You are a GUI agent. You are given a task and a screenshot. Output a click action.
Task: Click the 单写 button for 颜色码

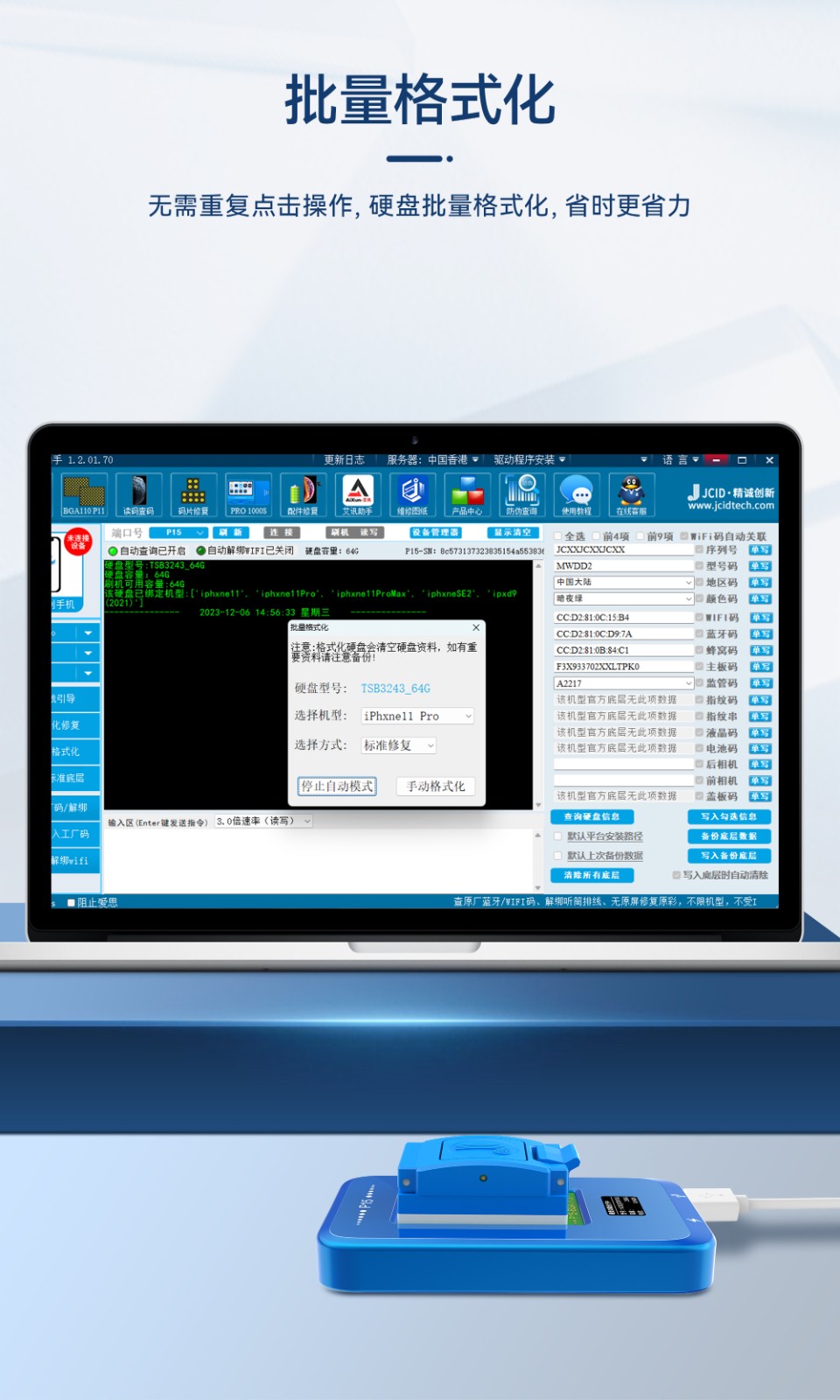(760, 598)
